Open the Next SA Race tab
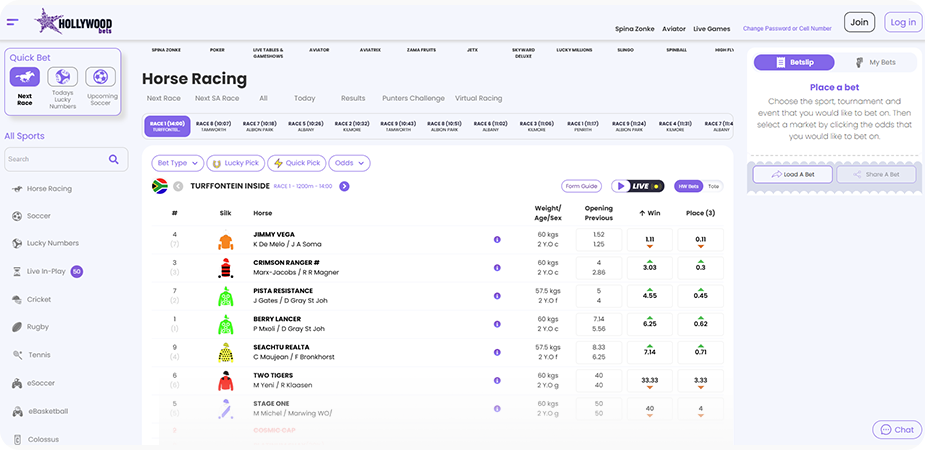Viewport: 925px width, 450px height. (217, 98)
